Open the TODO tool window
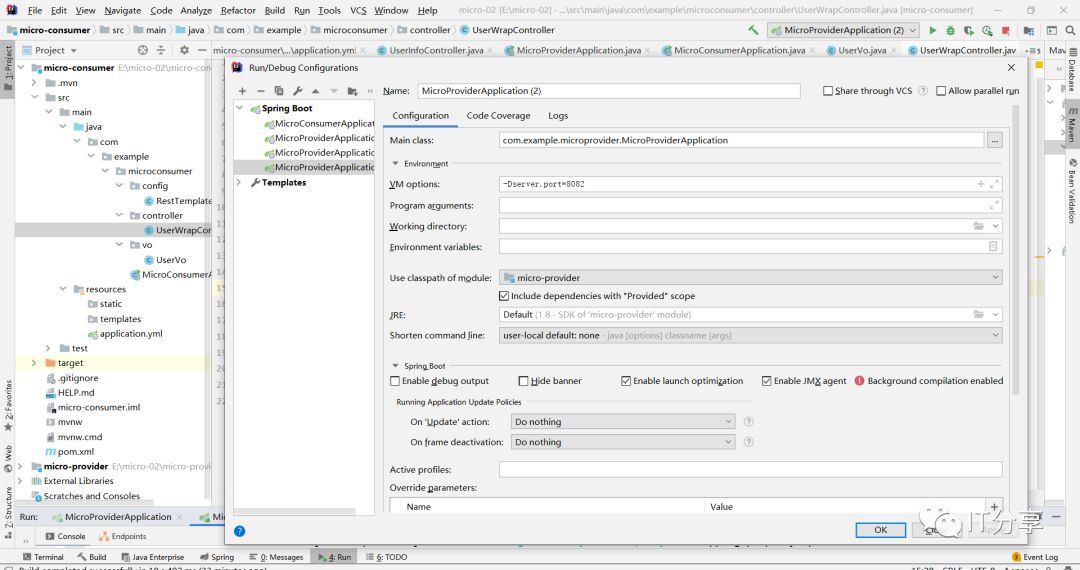 coord(386,557)
